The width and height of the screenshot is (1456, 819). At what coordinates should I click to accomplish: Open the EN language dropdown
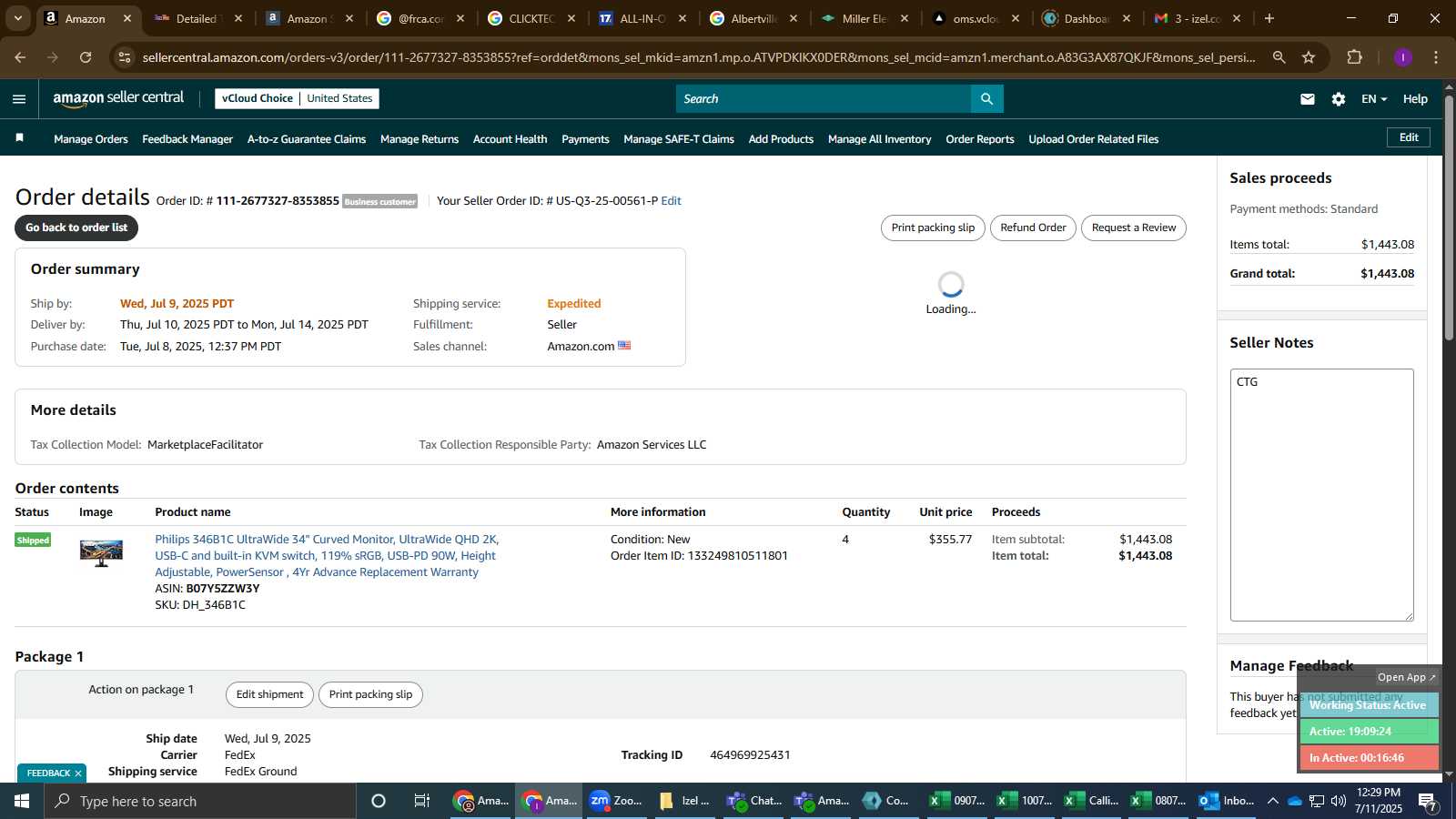(x=1374, y=99)
